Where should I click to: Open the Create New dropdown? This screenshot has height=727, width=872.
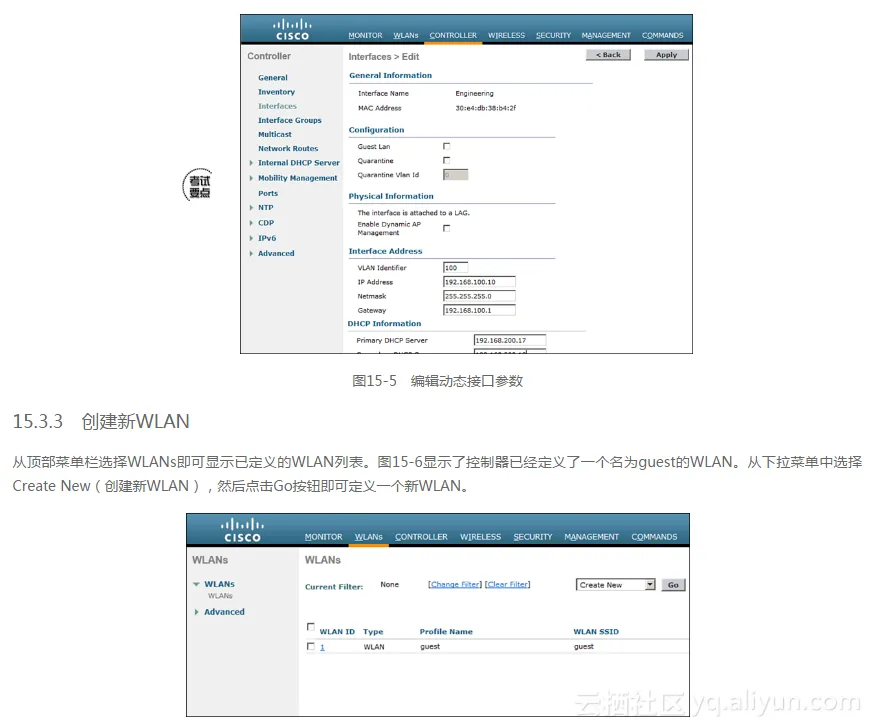click(x=616, y=585)
